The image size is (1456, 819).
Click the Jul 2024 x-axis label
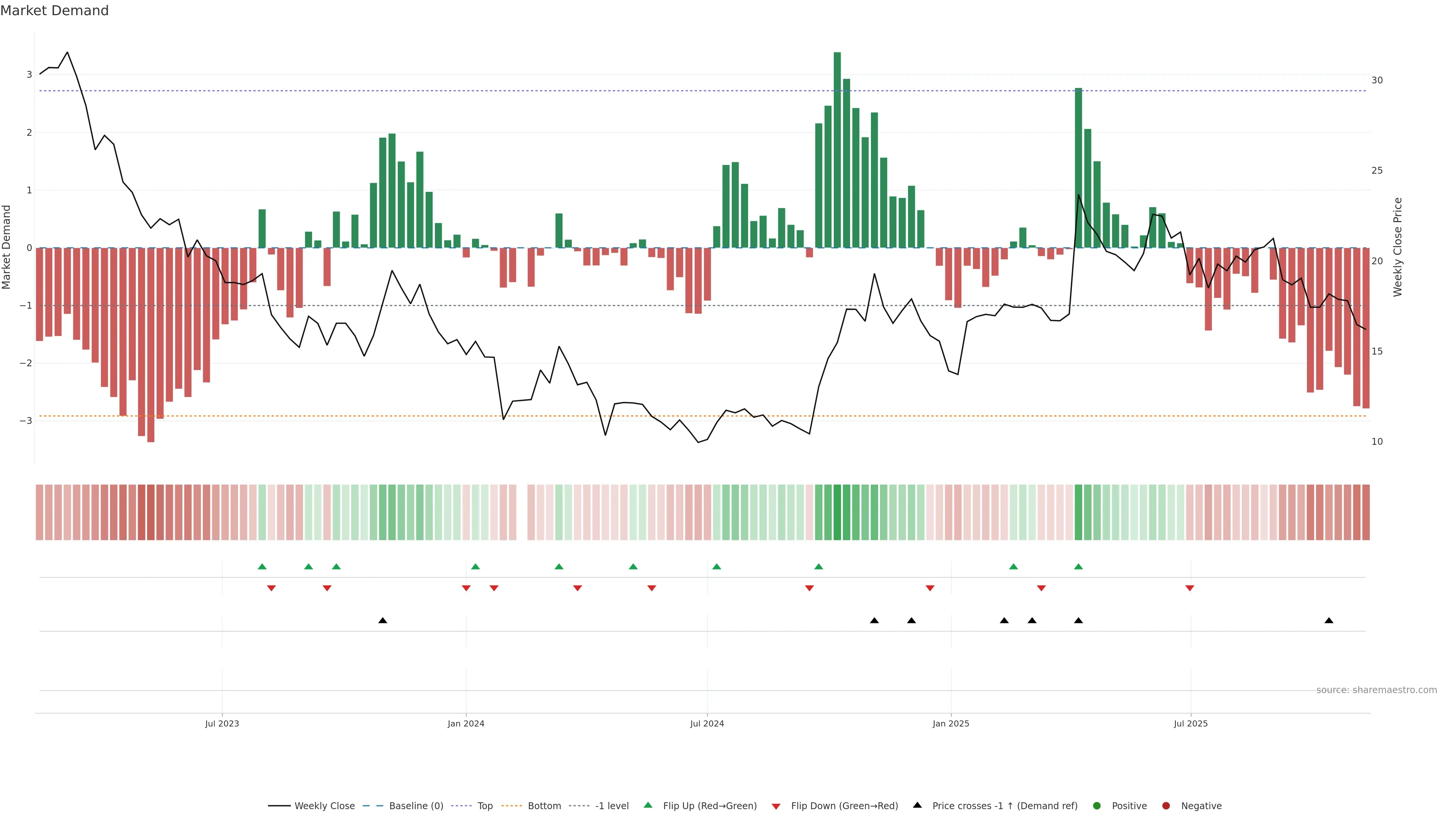coord(706,723)
